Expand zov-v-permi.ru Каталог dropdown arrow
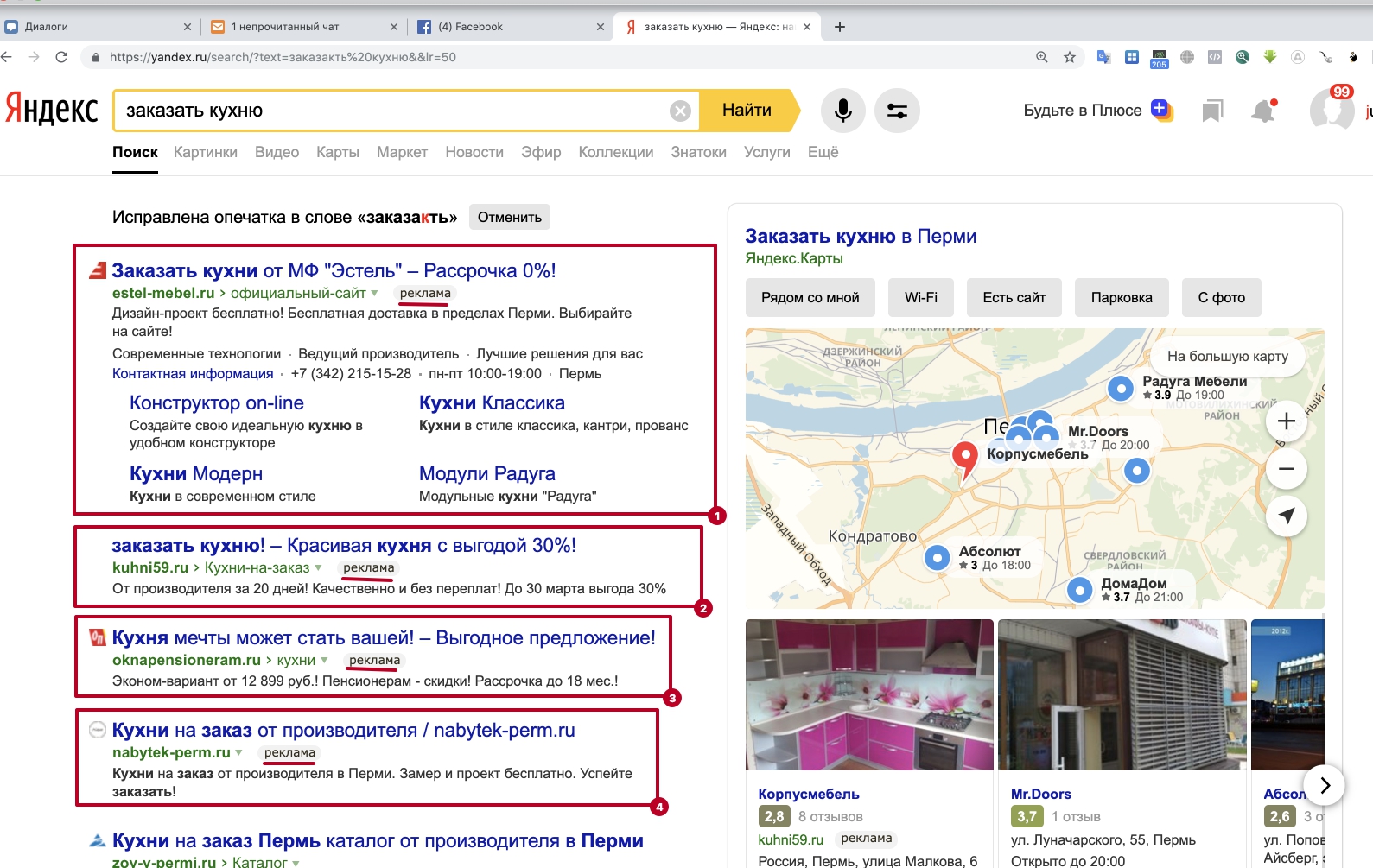This screenshot has height=868, width=1373. (x=296, y=863)
